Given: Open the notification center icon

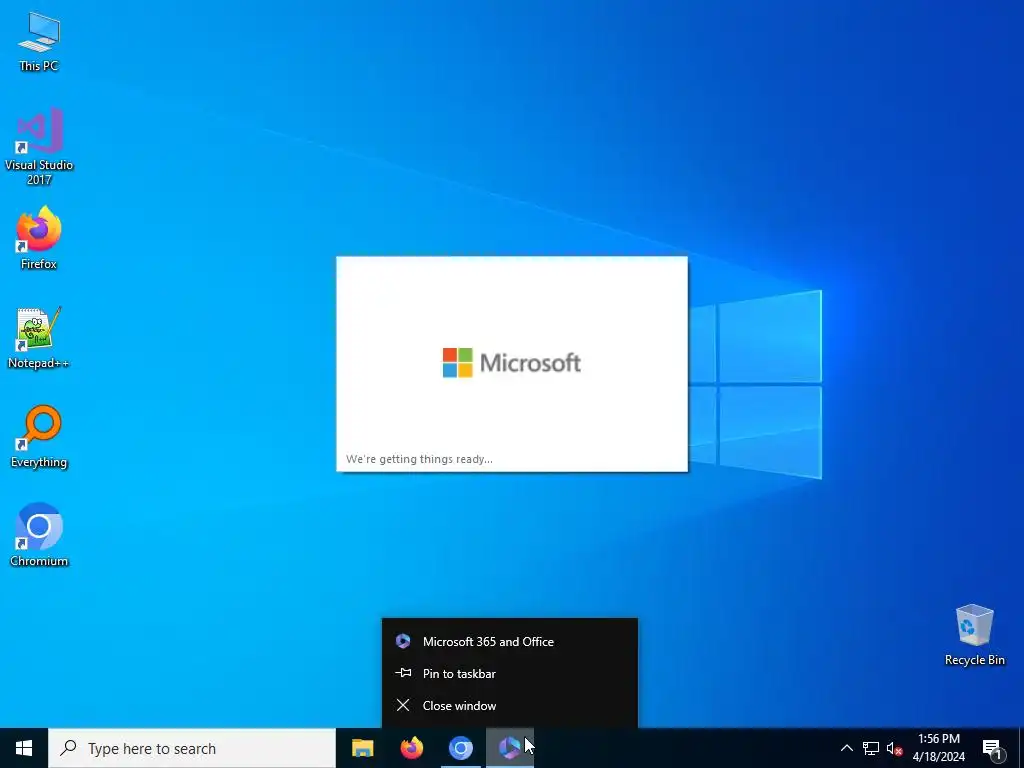Looking at the screenshot, I should [992, 748].
